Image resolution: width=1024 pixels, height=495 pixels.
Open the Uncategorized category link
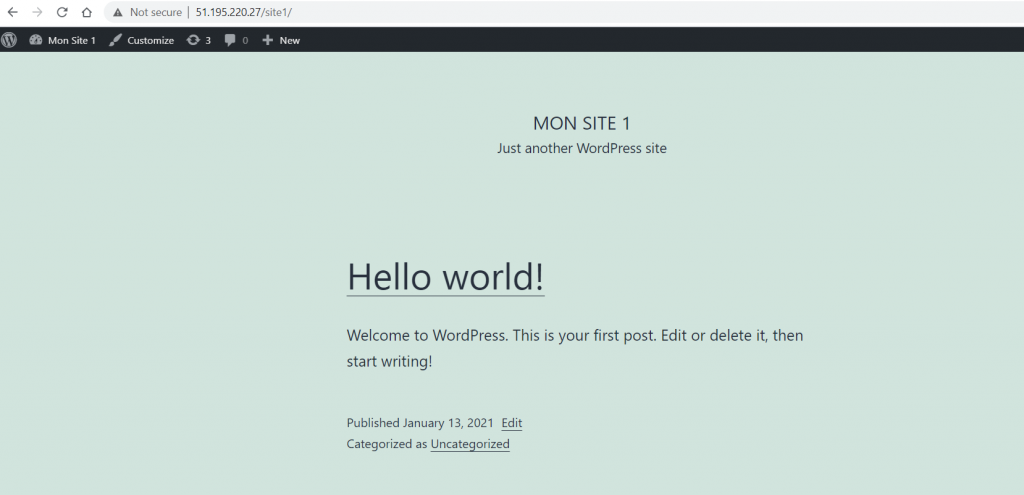[x=470, y=444]
